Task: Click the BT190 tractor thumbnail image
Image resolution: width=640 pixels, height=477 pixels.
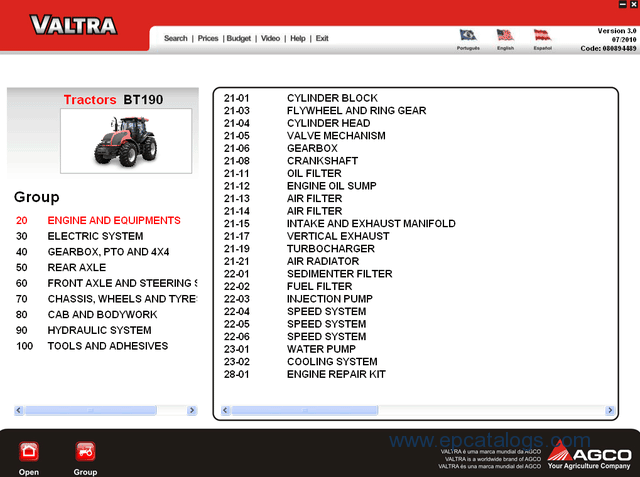Action: (126, 141)
